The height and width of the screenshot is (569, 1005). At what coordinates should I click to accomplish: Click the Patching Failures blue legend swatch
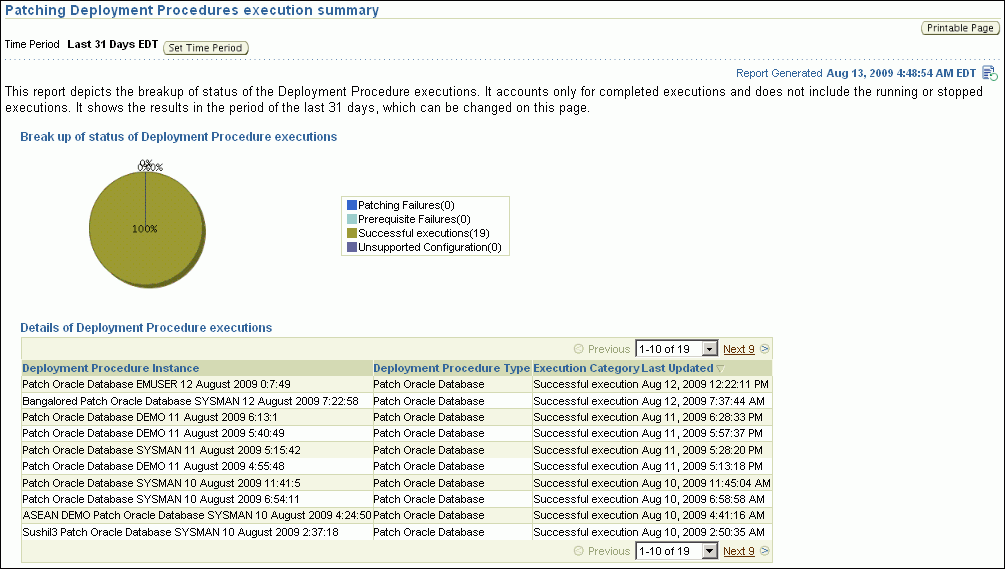coord(351,205)
